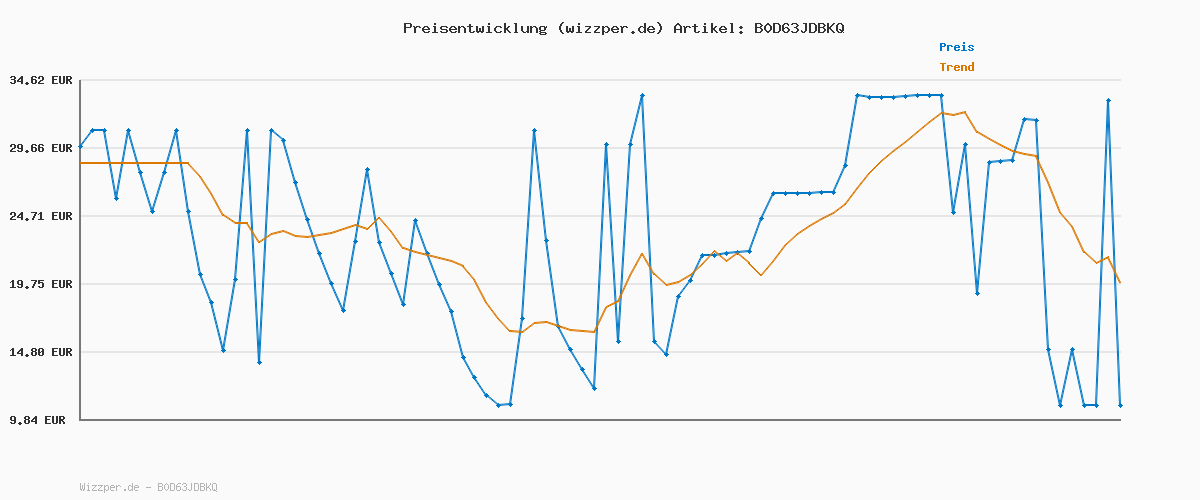Click the 9.84 EUR axis label

(x=37, y=420)
